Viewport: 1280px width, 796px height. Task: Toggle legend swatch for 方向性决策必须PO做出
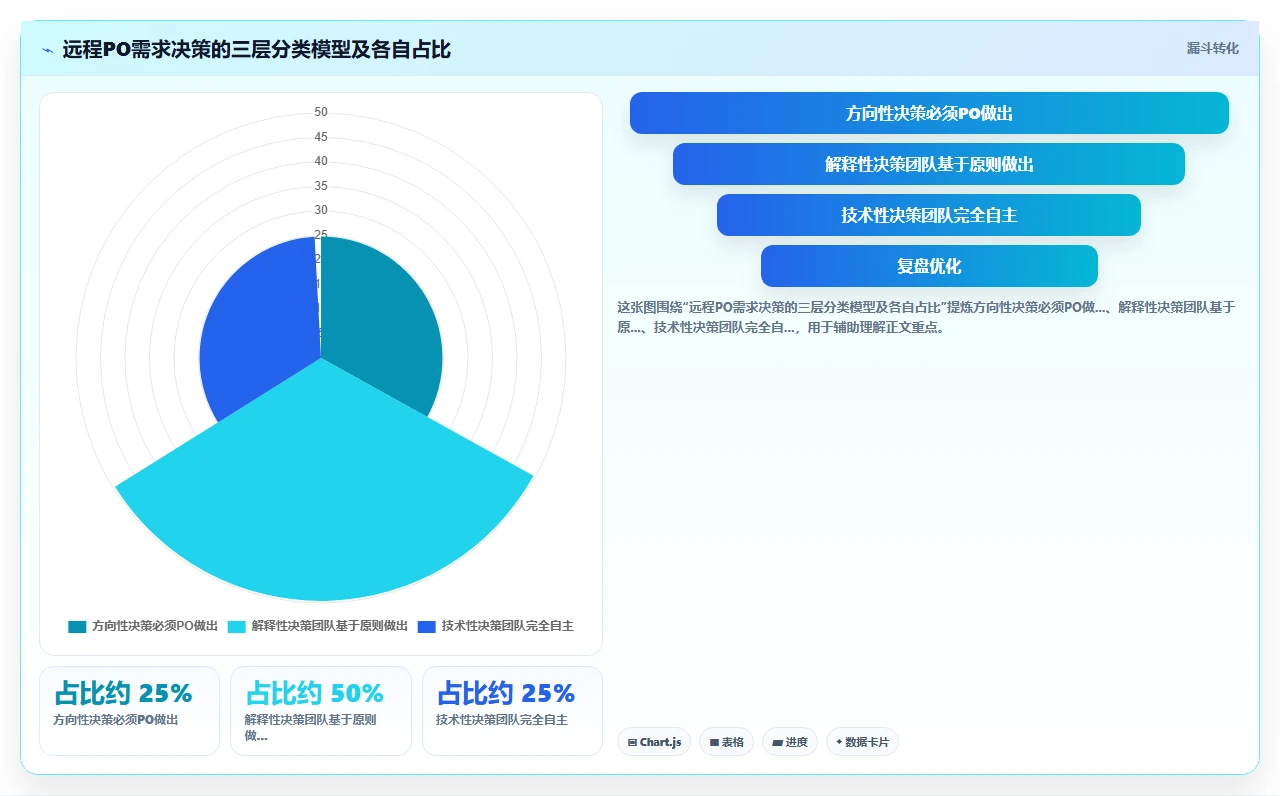click(x=77, y=626)
